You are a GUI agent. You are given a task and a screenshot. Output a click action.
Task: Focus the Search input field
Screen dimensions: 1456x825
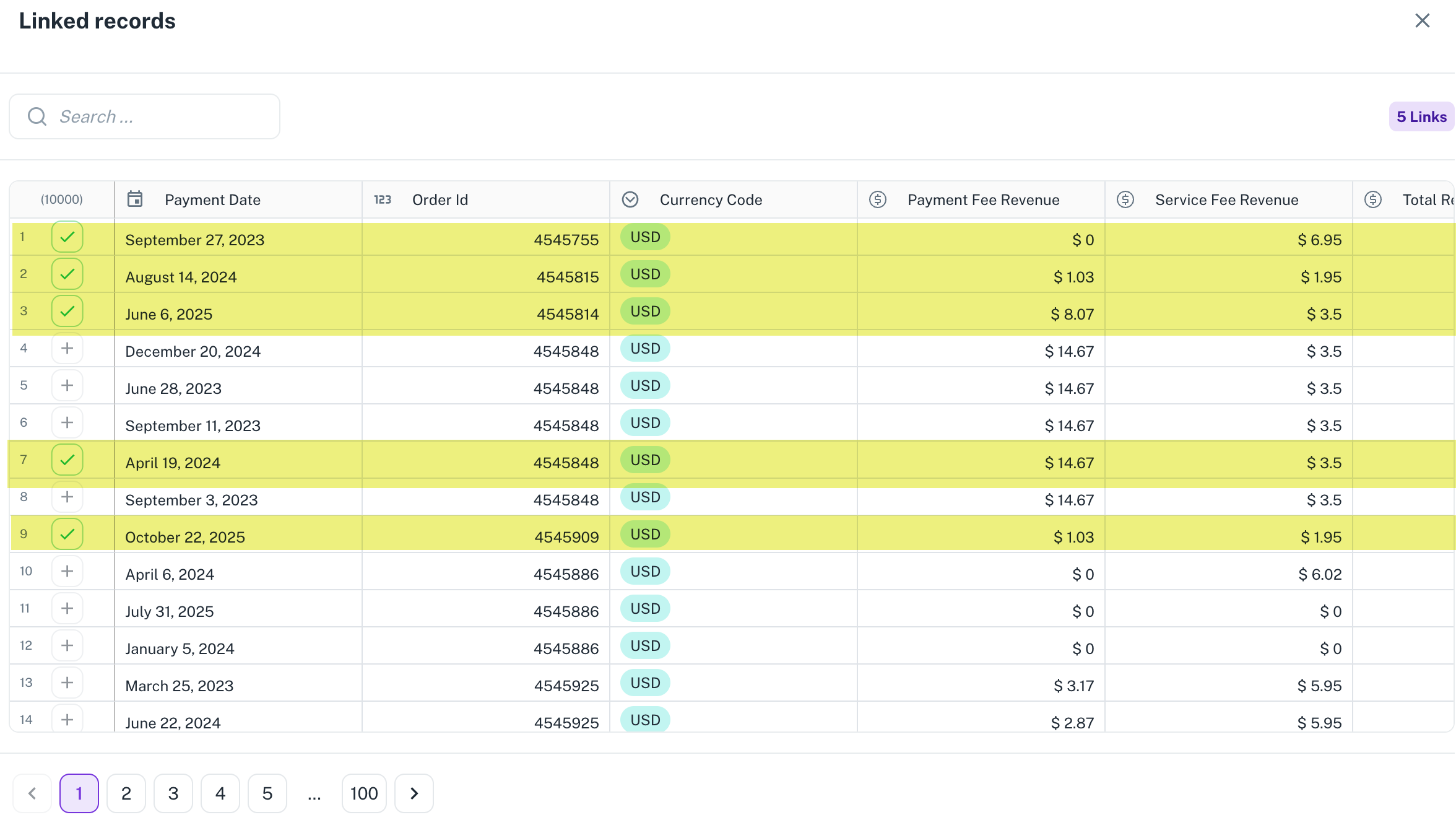coord(145,116)
